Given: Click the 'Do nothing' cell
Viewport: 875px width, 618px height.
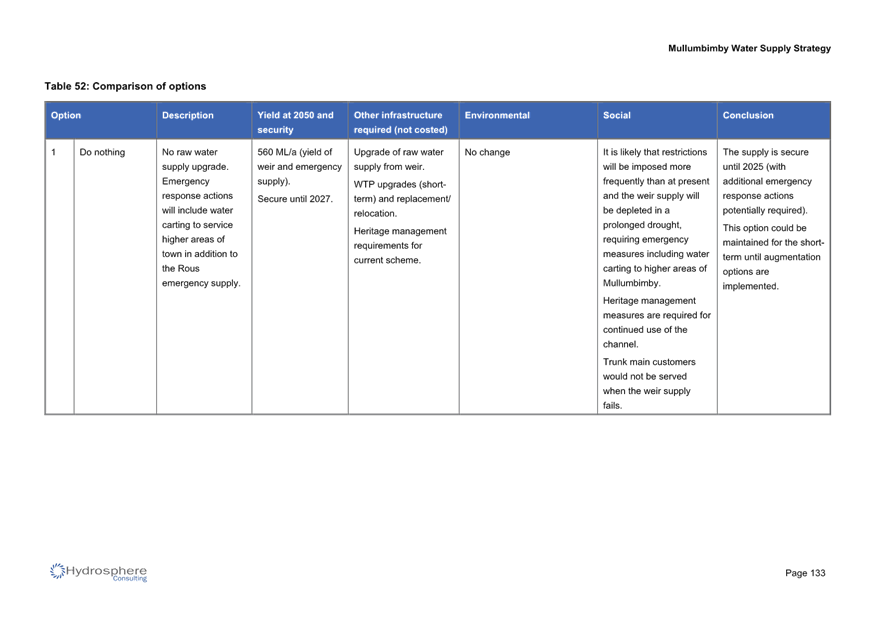Looking at the screenshot, I should [115, 276].
